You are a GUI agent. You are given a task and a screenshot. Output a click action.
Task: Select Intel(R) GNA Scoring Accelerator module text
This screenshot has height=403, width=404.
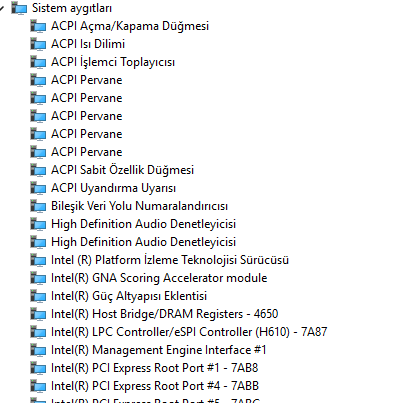159,278
